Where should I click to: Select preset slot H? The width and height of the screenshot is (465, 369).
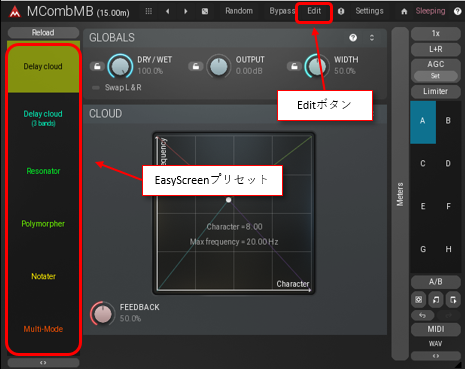tap(448, 249)
